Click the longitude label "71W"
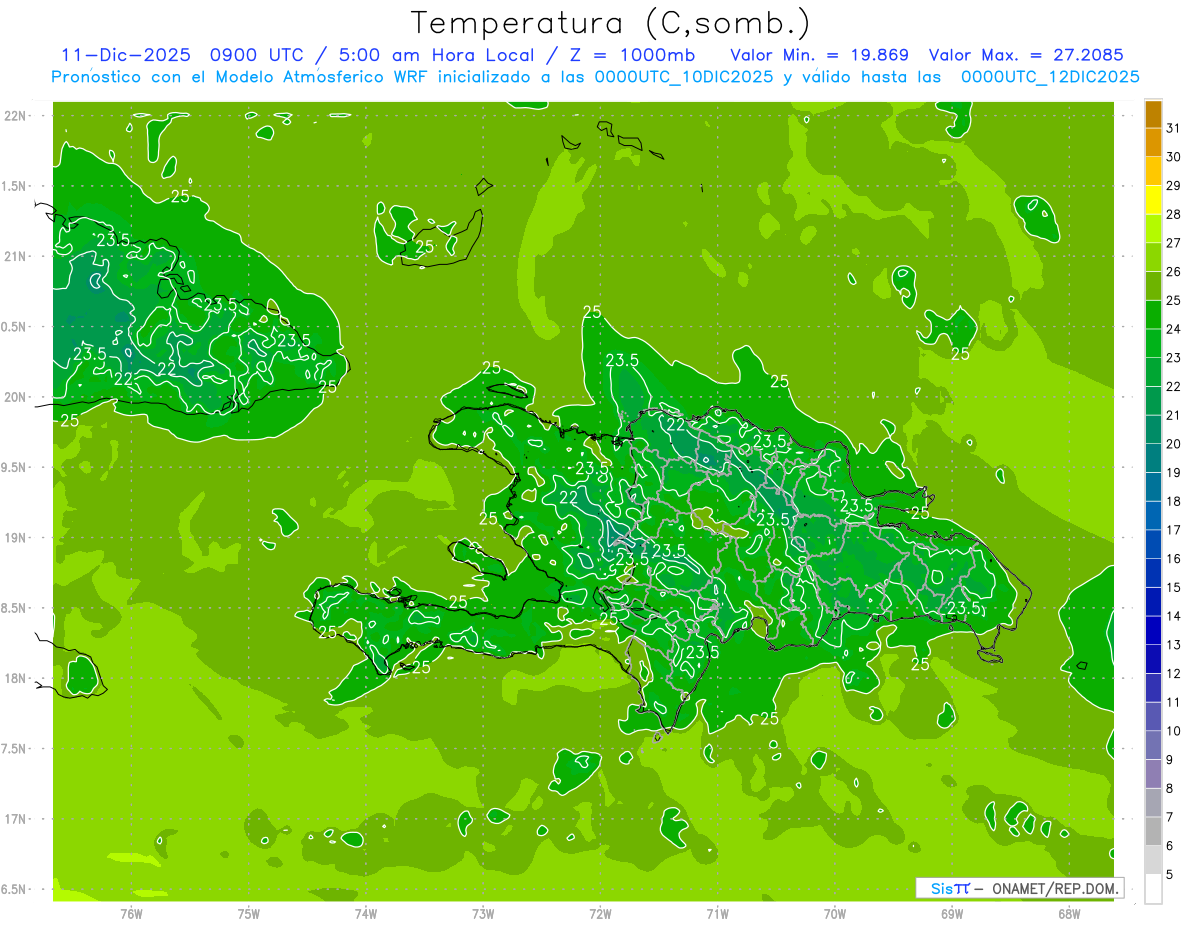The height and width of the screenshot is (927, 1200). (x=717, y=914)
